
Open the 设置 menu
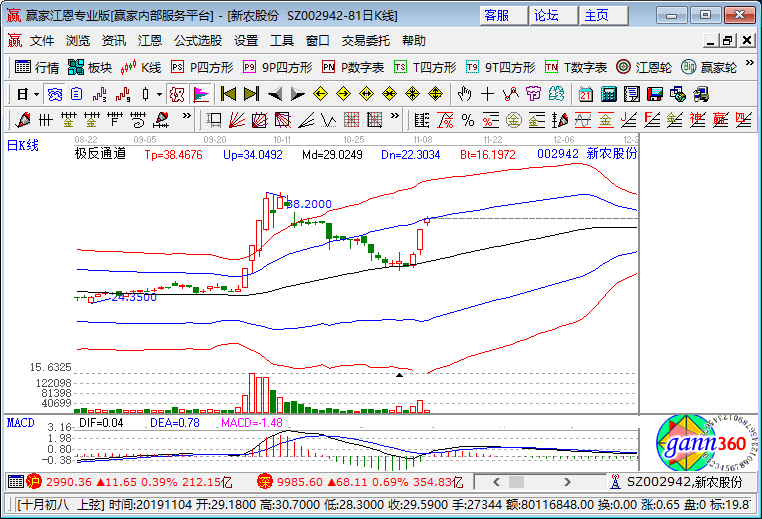(x=246, y=41)
